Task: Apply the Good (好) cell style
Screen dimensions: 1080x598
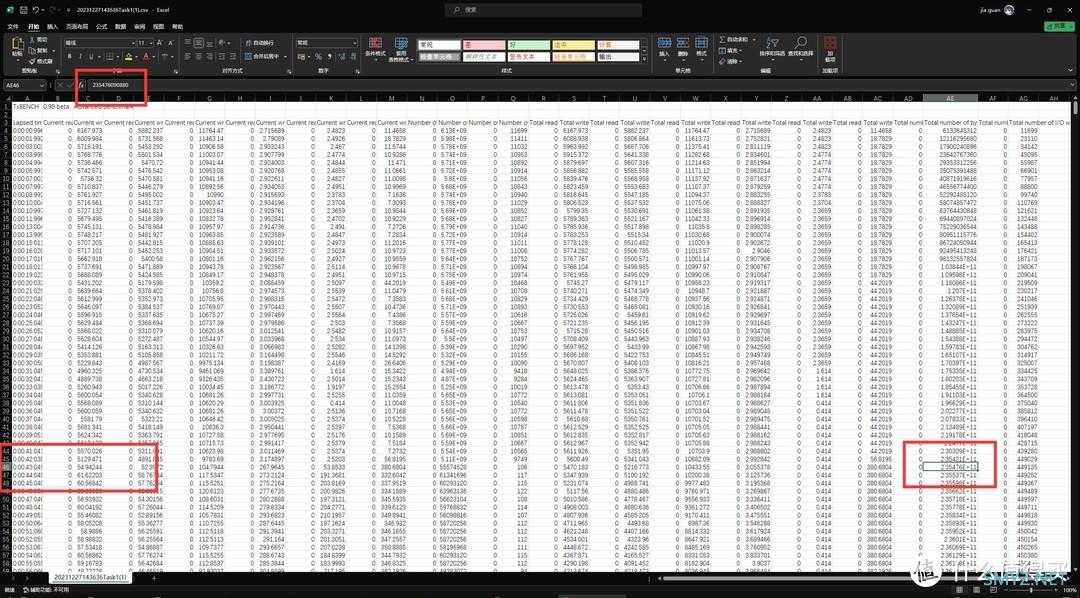Action: (x=527, y=45)
